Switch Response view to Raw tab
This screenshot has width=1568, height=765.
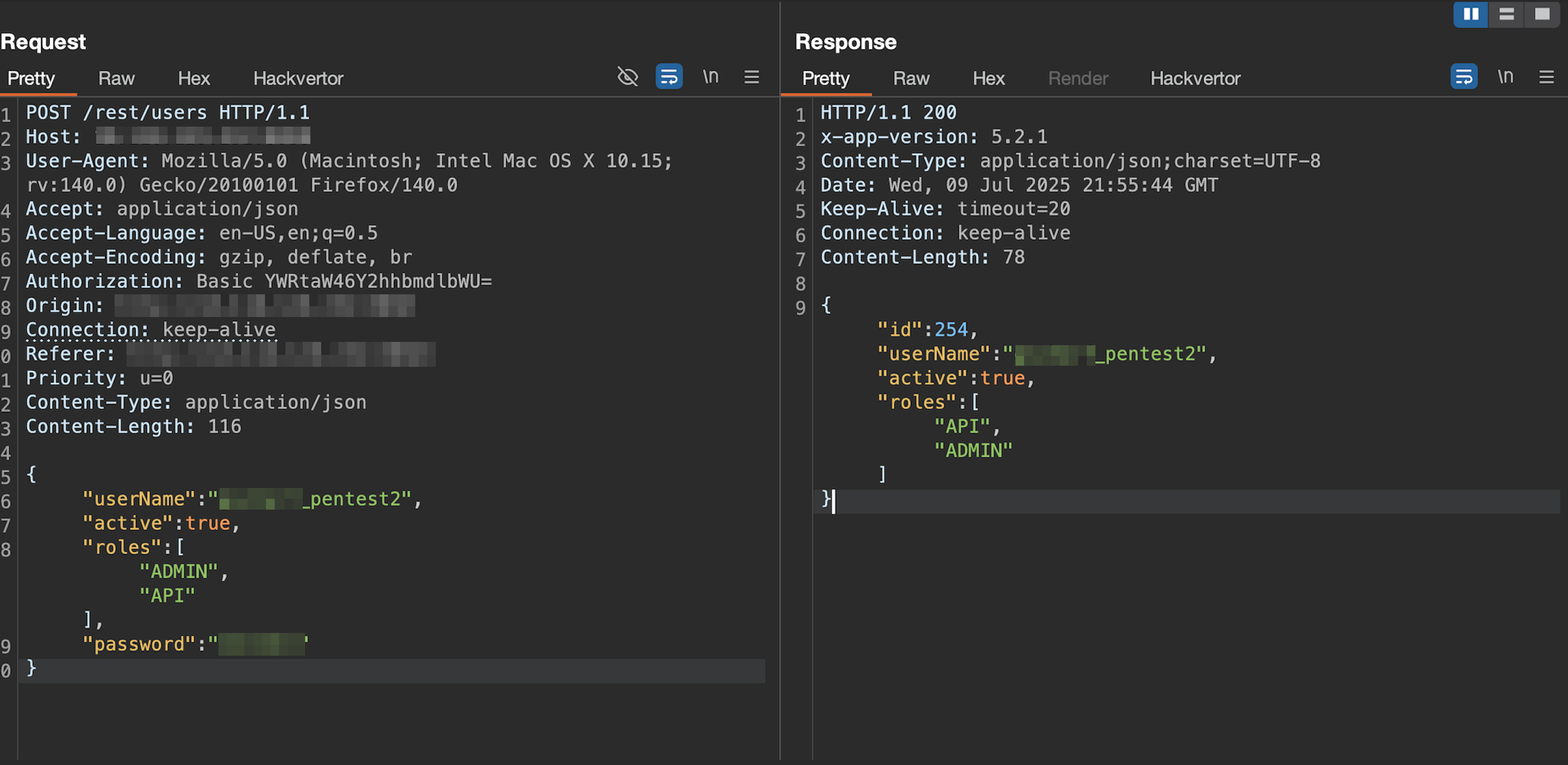coord(911,78)
